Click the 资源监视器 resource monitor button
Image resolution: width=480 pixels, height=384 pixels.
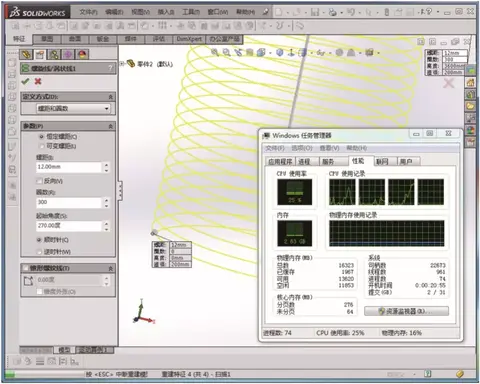click(406, 311)
